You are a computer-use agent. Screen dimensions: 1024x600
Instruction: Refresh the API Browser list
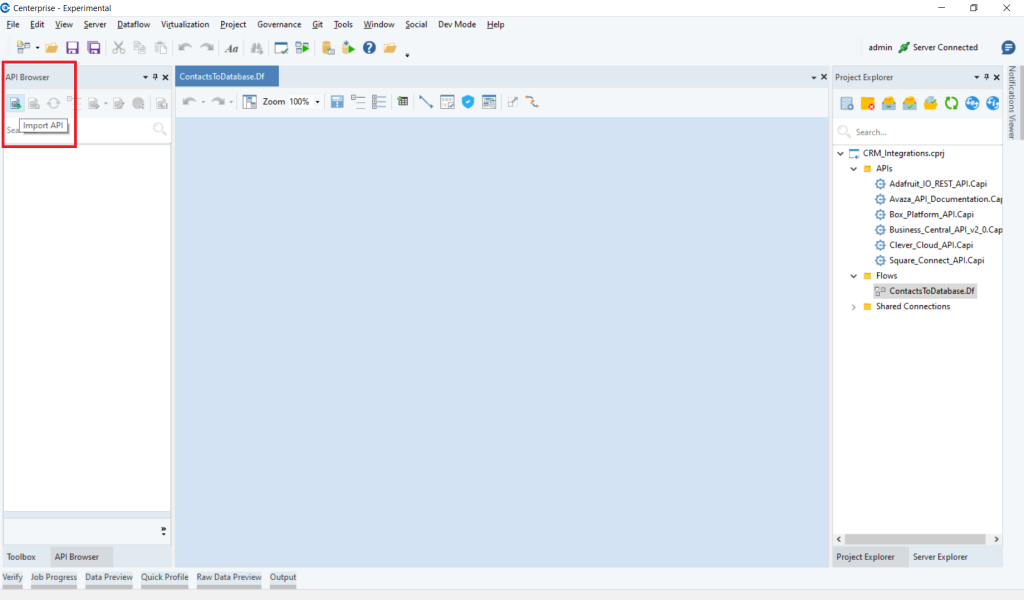pyautogui.click(x=53, y=102)
